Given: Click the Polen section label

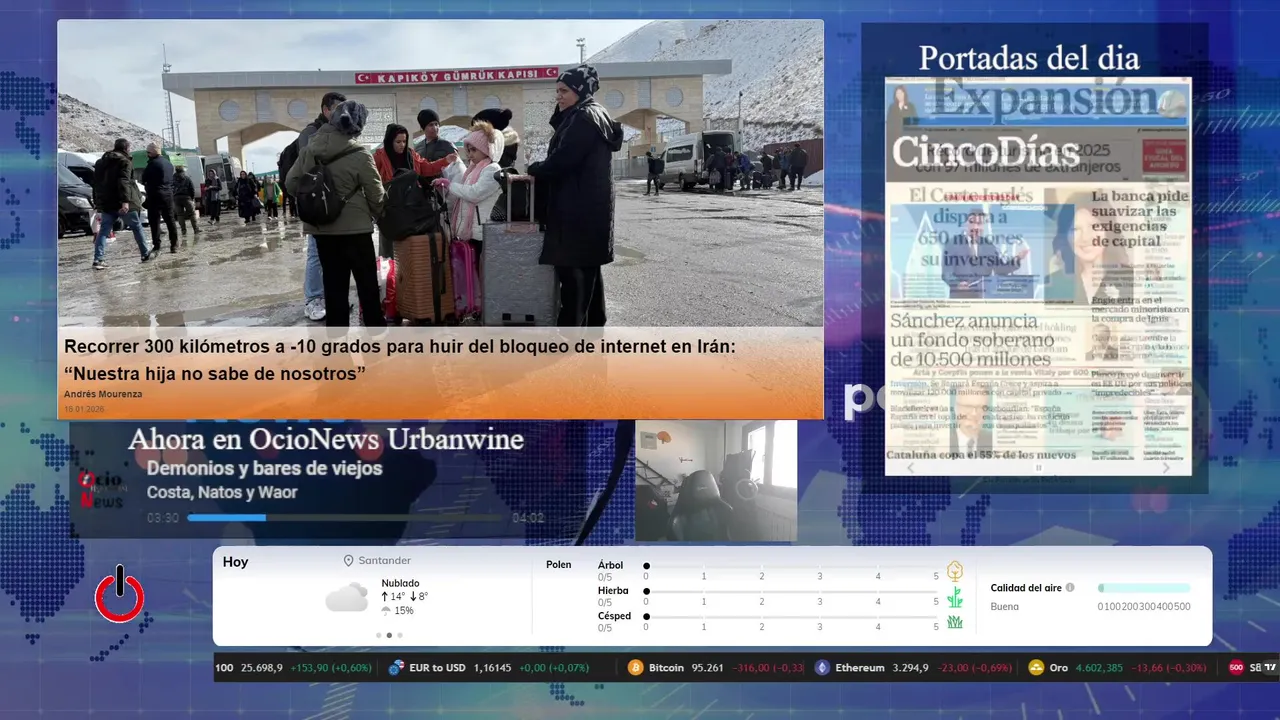Looking at the screenshot, I should (559, 565).
